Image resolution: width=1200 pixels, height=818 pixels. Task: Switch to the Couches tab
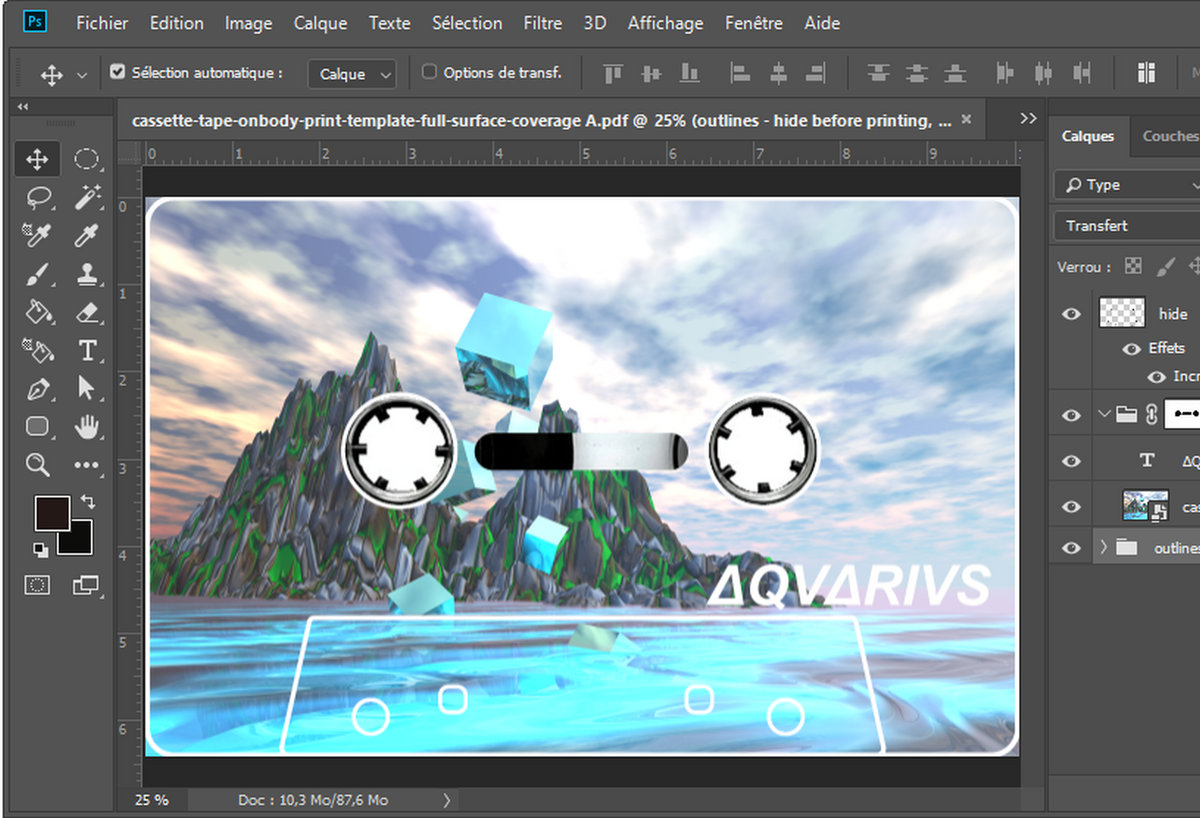pos(1169,136)
